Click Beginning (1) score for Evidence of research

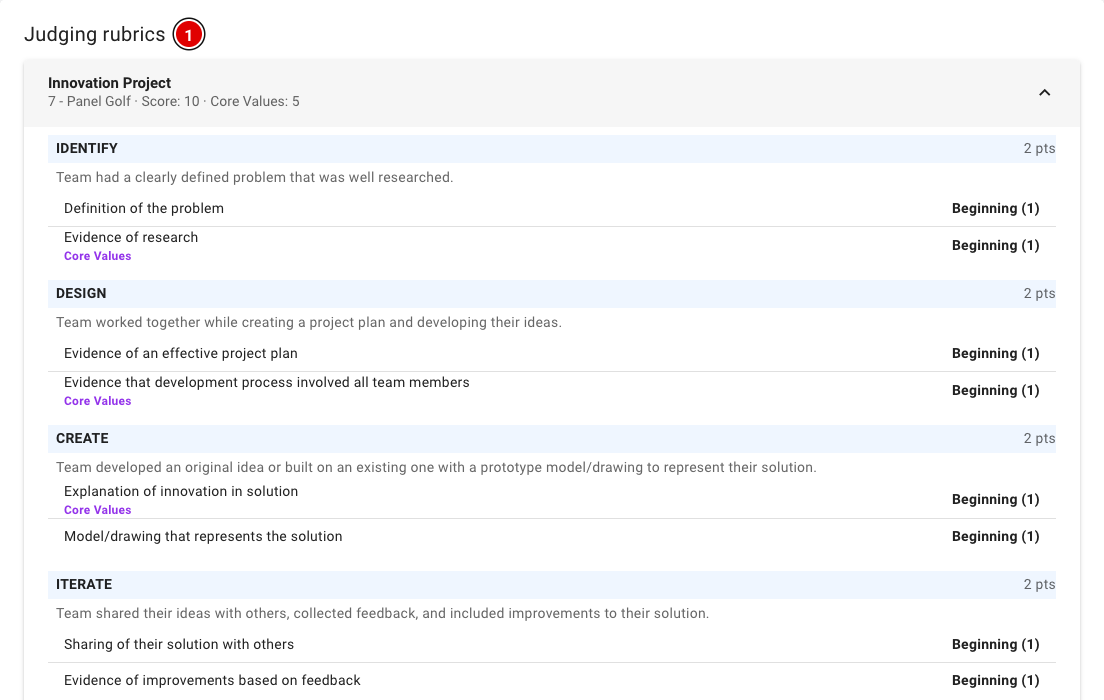coord(996,246)
